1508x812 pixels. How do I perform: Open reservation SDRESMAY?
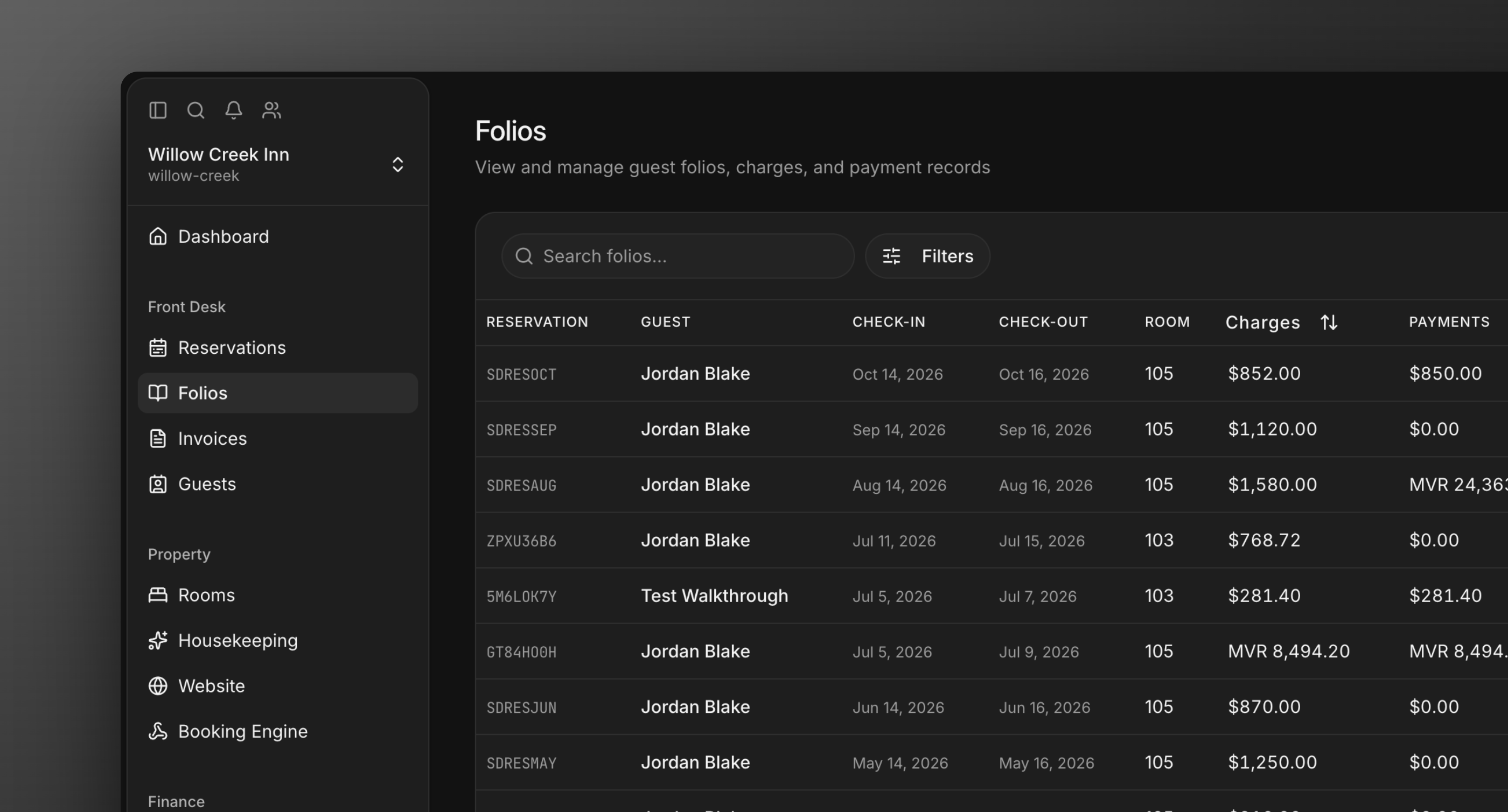521,764
